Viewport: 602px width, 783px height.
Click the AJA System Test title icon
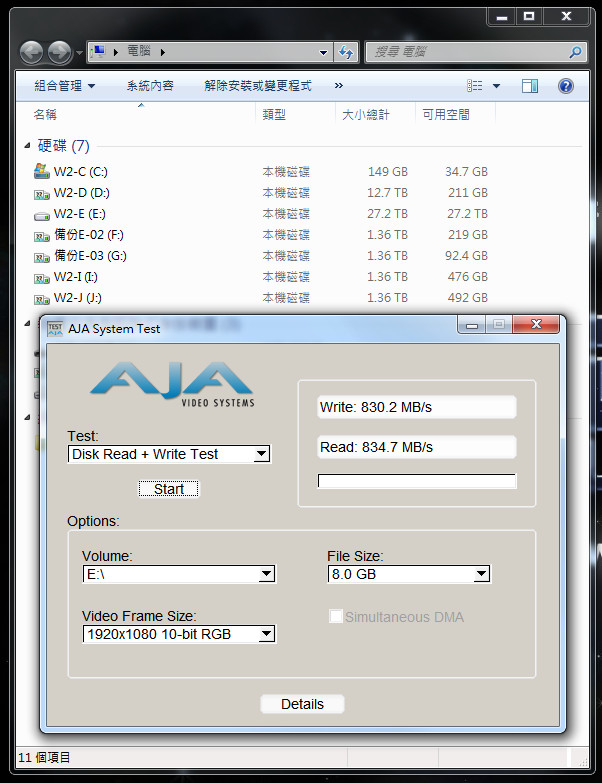55,329
